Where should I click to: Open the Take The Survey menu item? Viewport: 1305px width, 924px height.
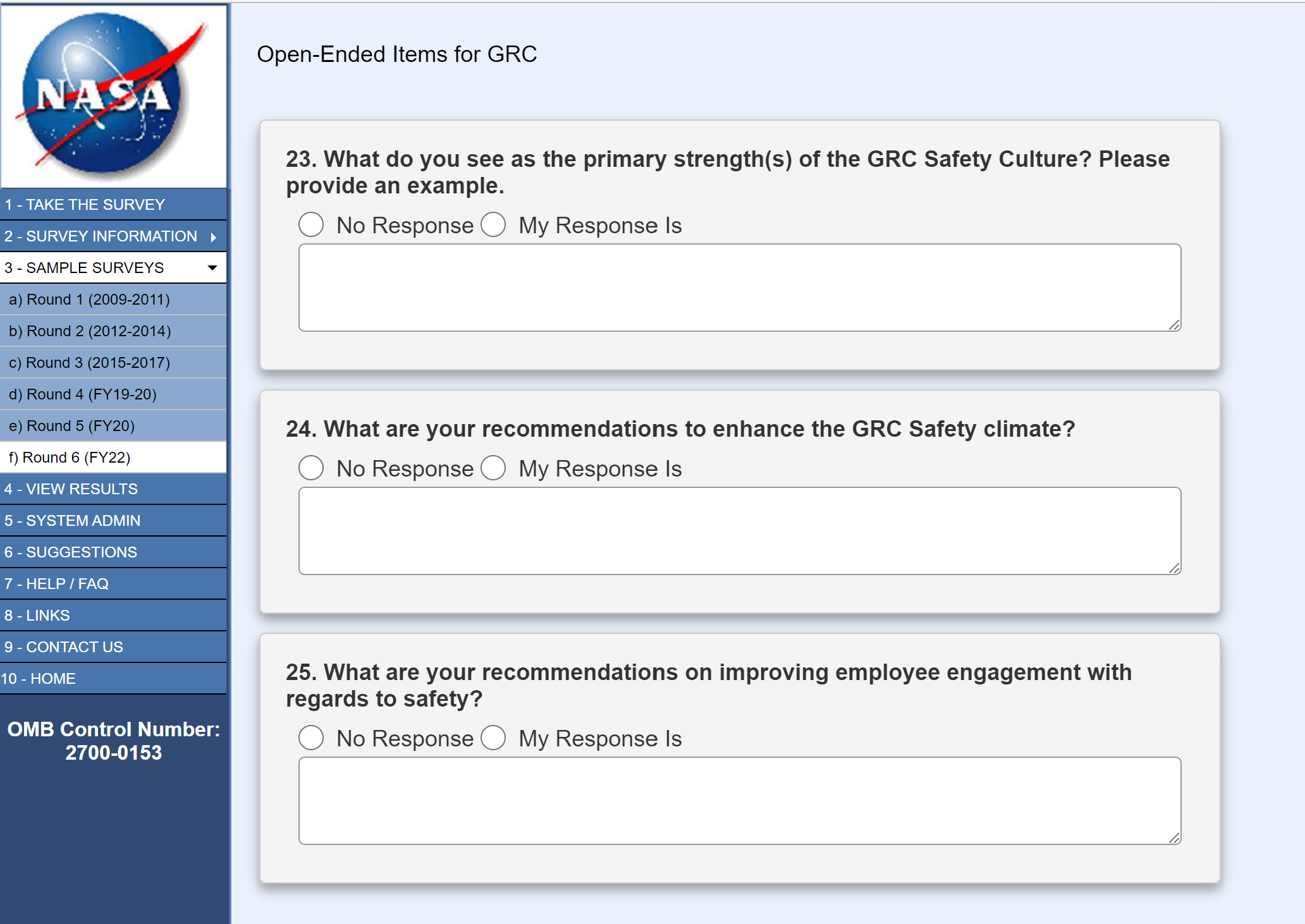click(85, 205)
